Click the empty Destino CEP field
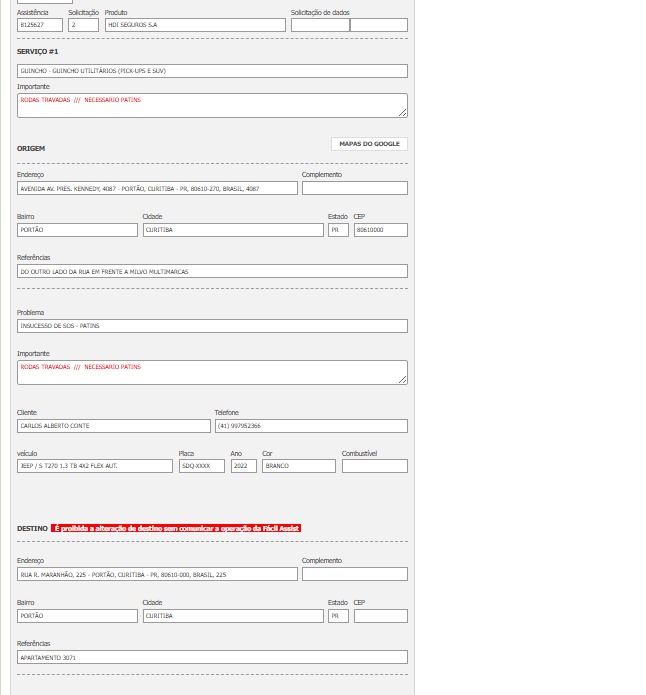The image size is (646, 695). pyautogui.click(x=380, y=616)
